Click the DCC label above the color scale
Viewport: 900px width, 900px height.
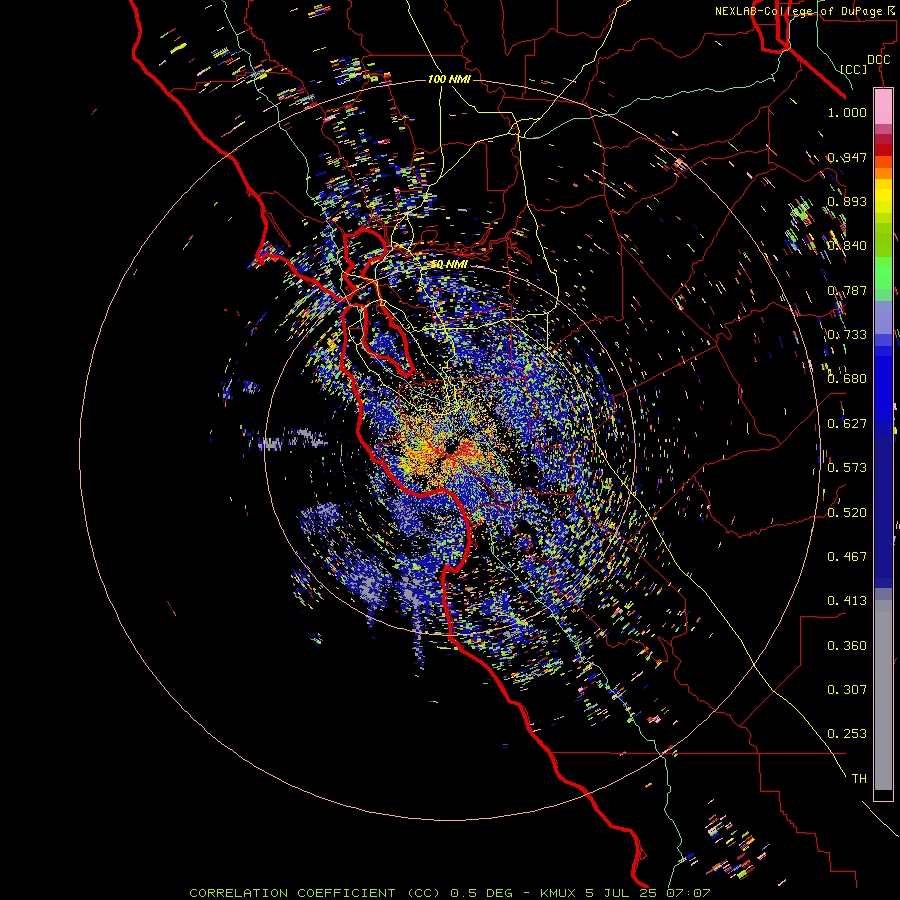[878, 60]
